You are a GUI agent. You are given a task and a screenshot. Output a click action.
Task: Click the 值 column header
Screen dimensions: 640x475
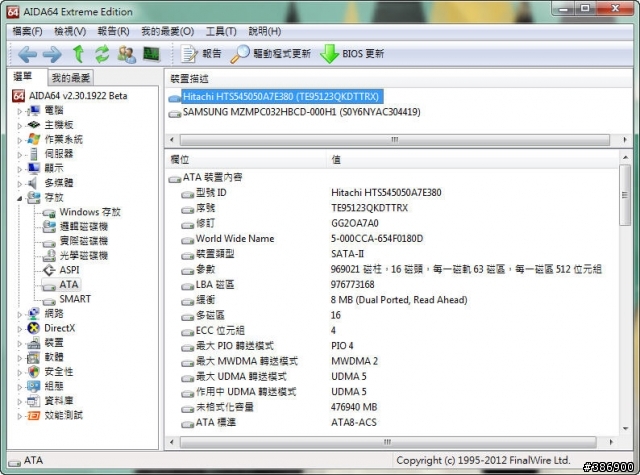(x=473, y=160)
